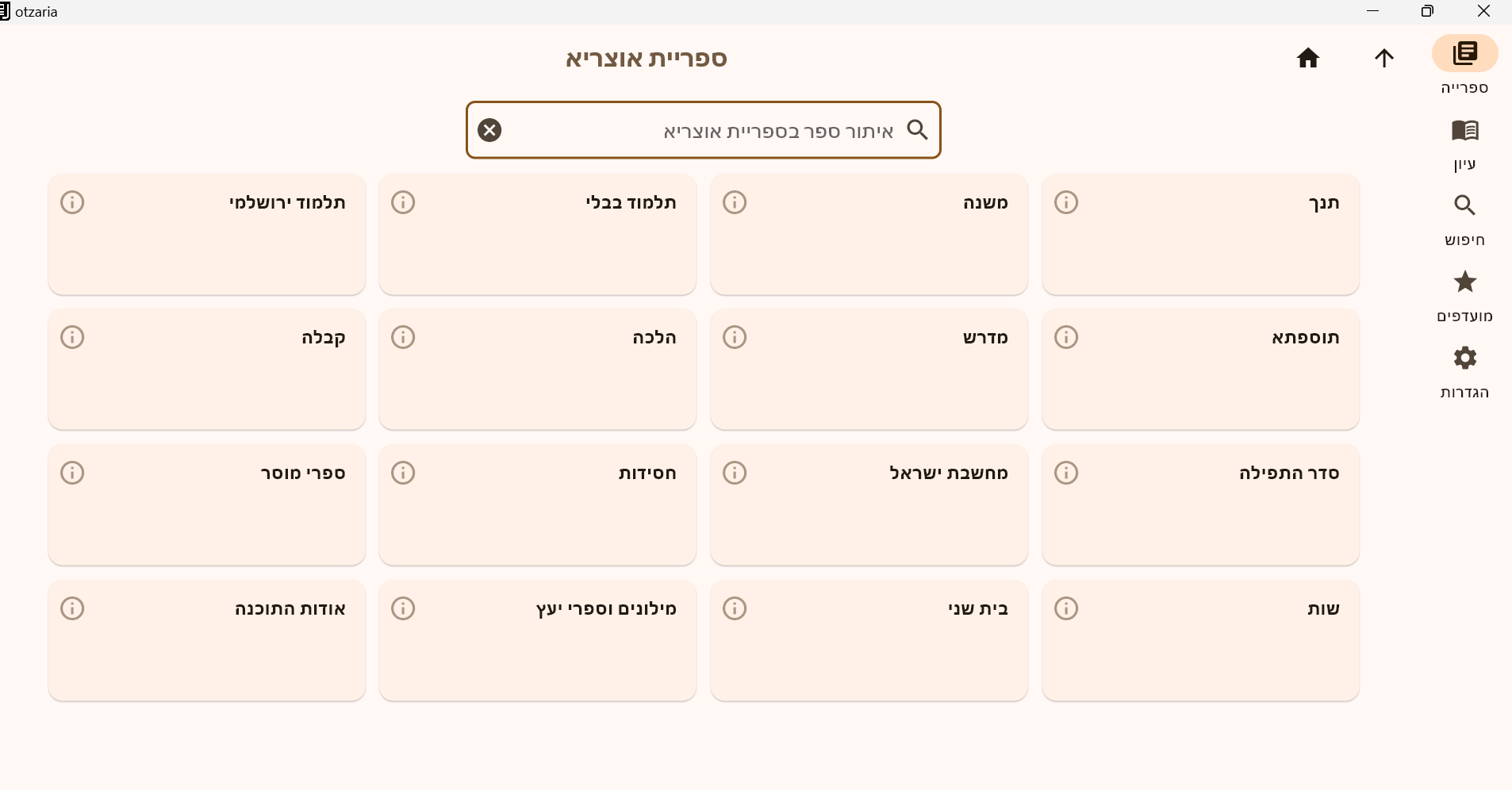Go to library home via house icon
This screenshot has height=790, width=1512.
coord(1308,58)
